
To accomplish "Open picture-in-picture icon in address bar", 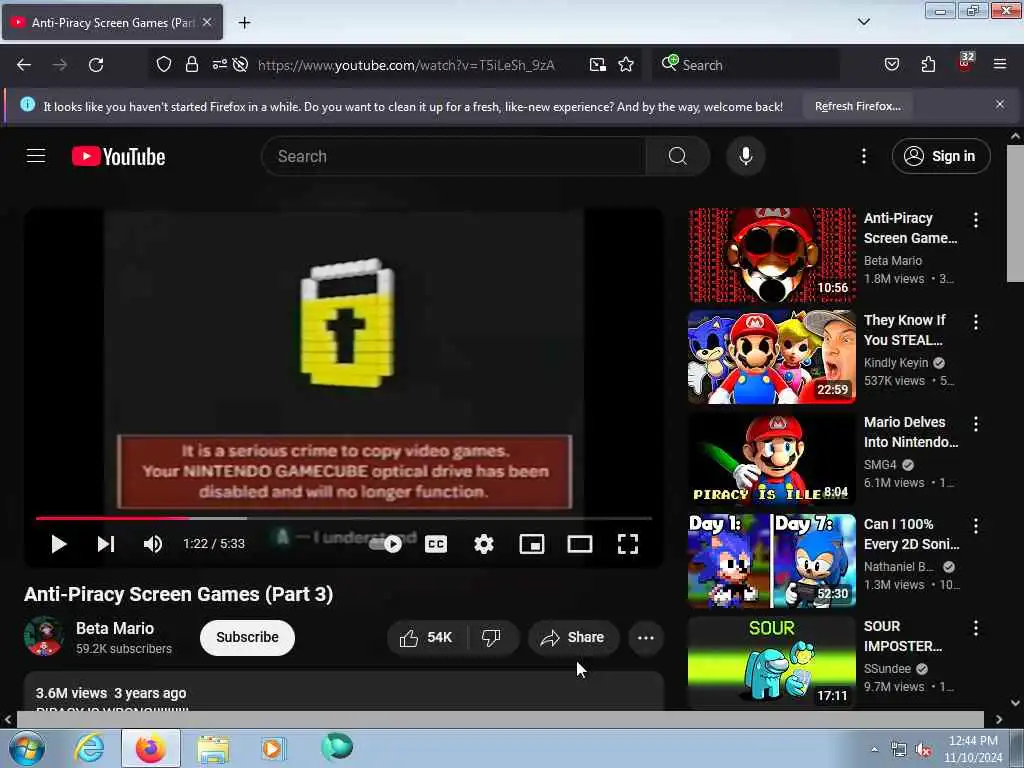I will tap(598, 65).
